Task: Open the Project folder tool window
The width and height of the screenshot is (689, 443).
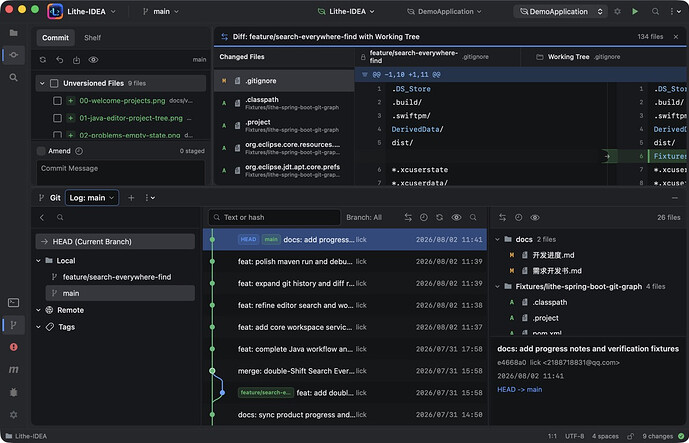Action: 14,33
